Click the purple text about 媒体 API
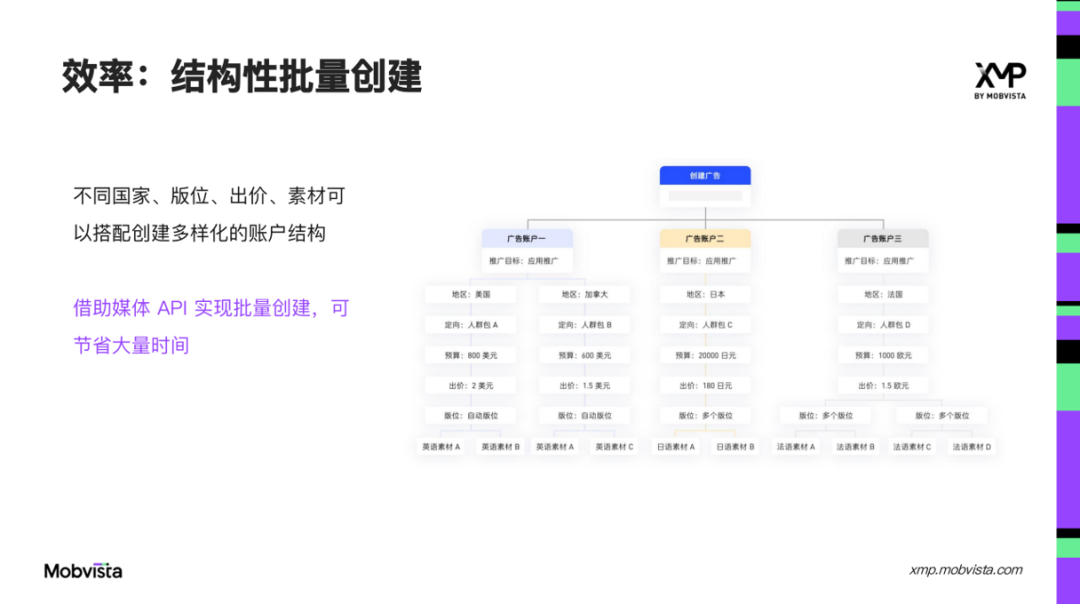Screen dimensions: 1080x604 210,325
